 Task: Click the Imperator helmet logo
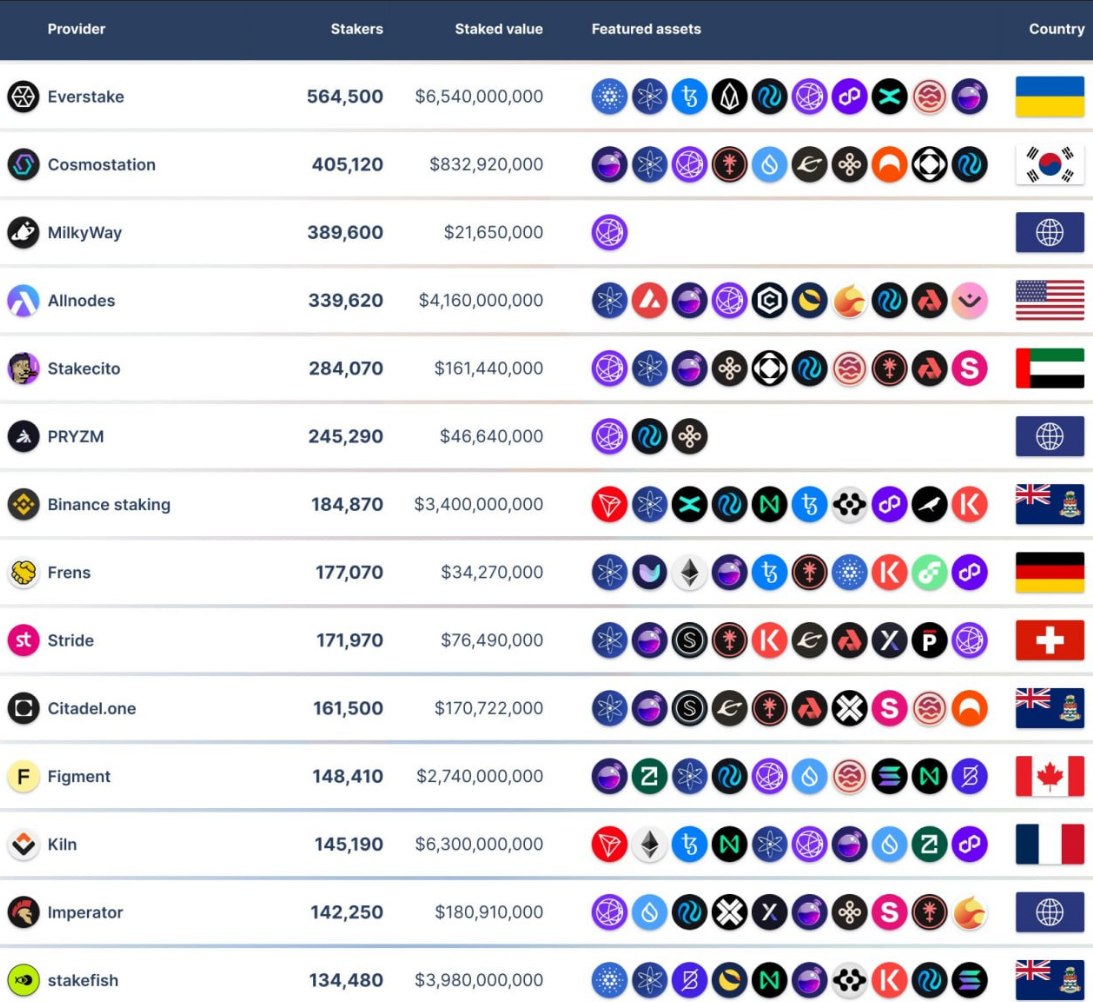pos(23,912)
